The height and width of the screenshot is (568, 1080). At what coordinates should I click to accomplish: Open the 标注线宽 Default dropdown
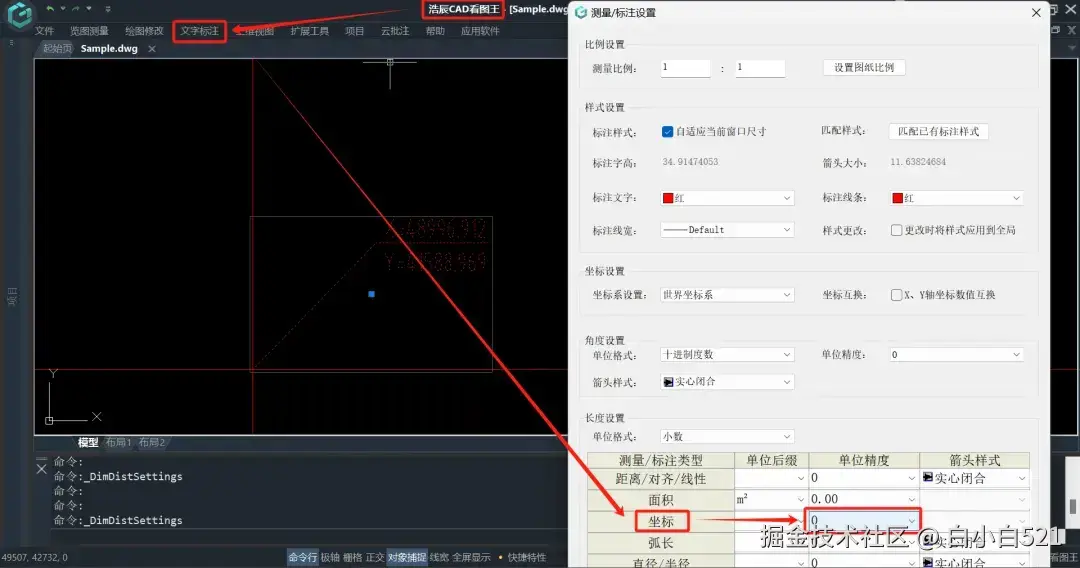tap(727, 230)
